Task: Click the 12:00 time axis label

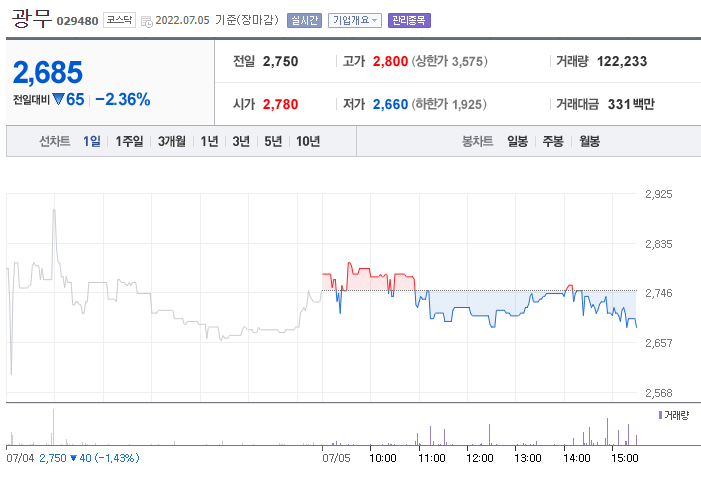Action: coord(480,458)
